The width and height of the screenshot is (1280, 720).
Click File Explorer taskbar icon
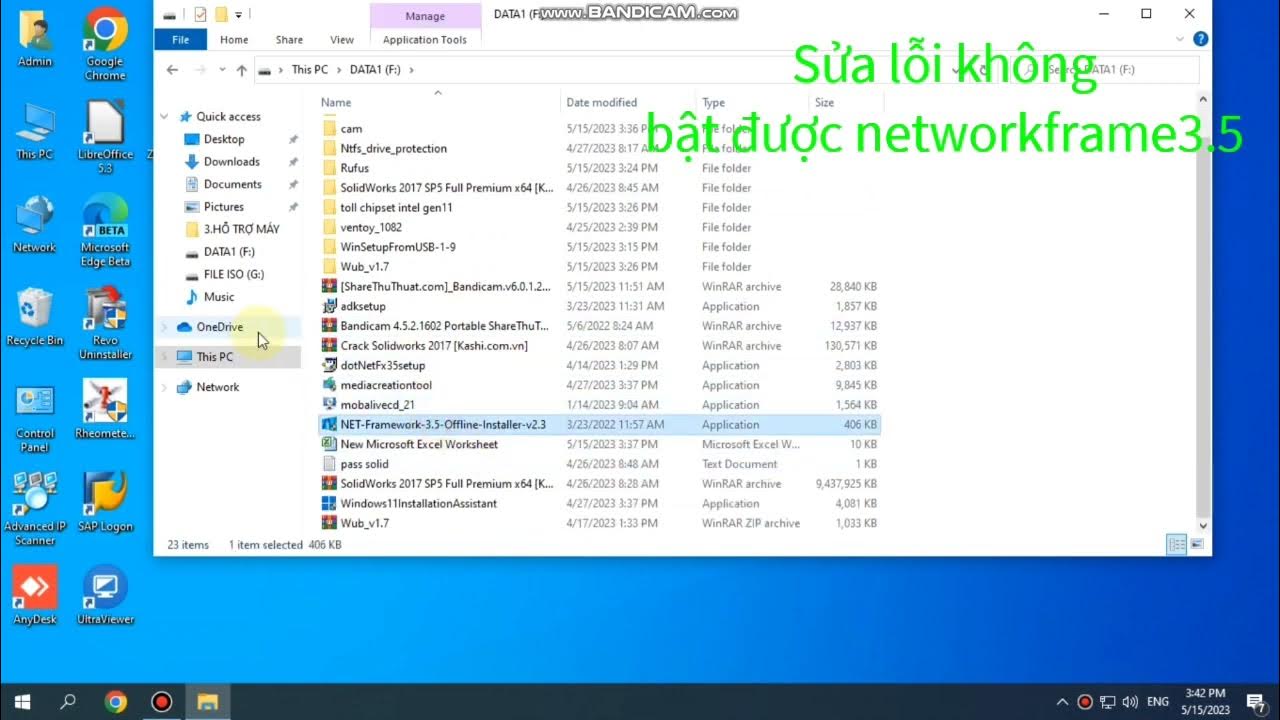click(x=207, y=701)
